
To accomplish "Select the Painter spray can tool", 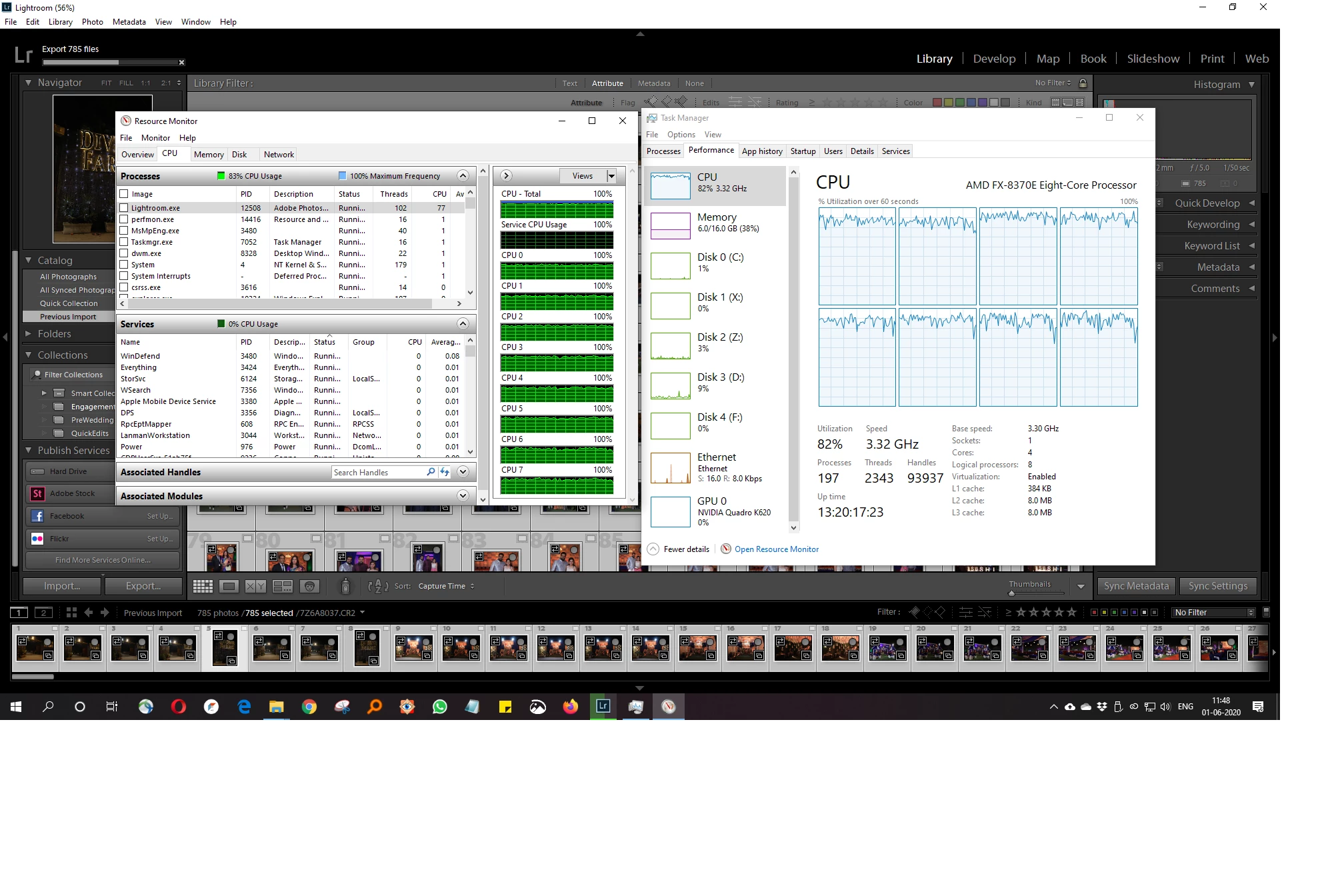I will 345,587.
